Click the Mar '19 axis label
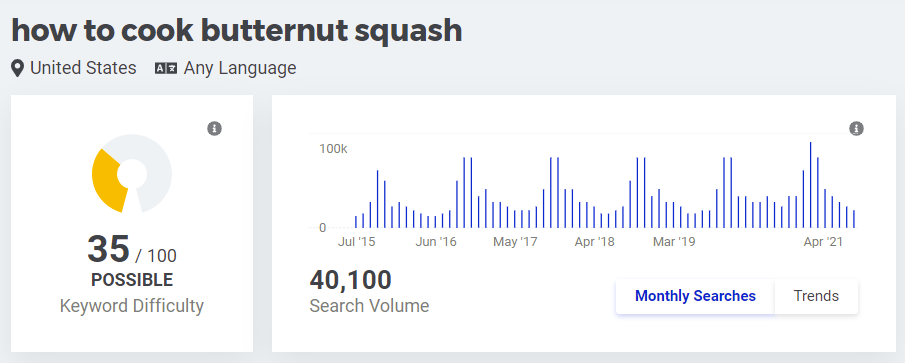Screen dimensions: 905x363 674,242
